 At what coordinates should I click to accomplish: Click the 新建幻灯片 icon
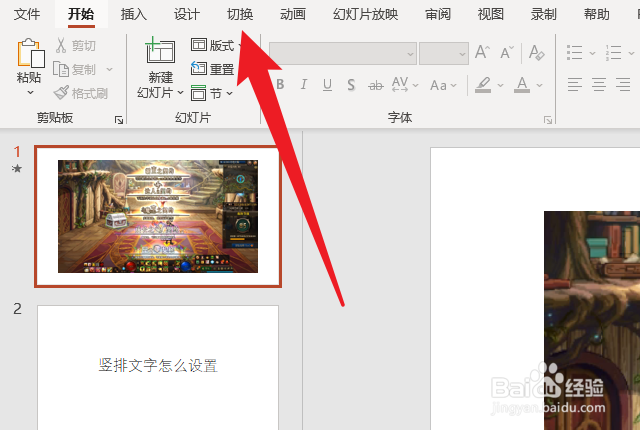[x=160, y=50]
